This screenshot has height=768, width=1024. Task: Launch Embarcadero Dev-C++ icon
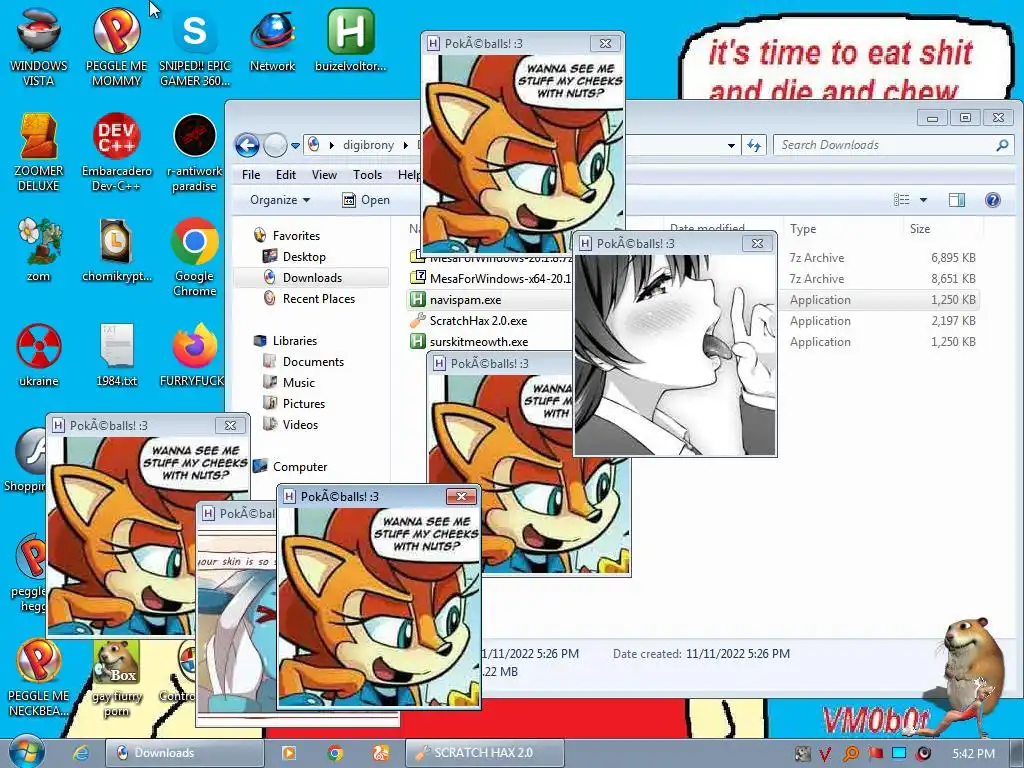point(116,152)
